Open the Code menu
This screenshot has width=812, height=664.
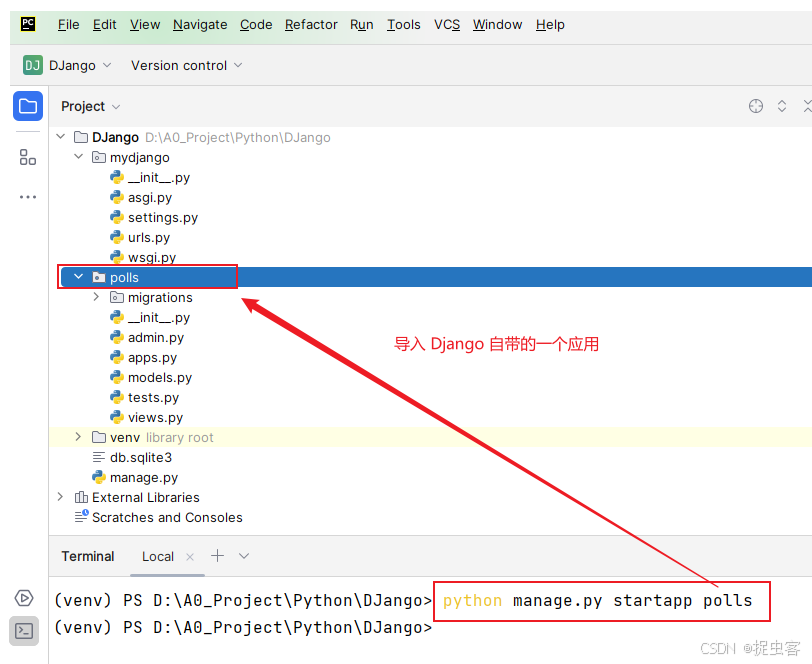tap(256, 24)
